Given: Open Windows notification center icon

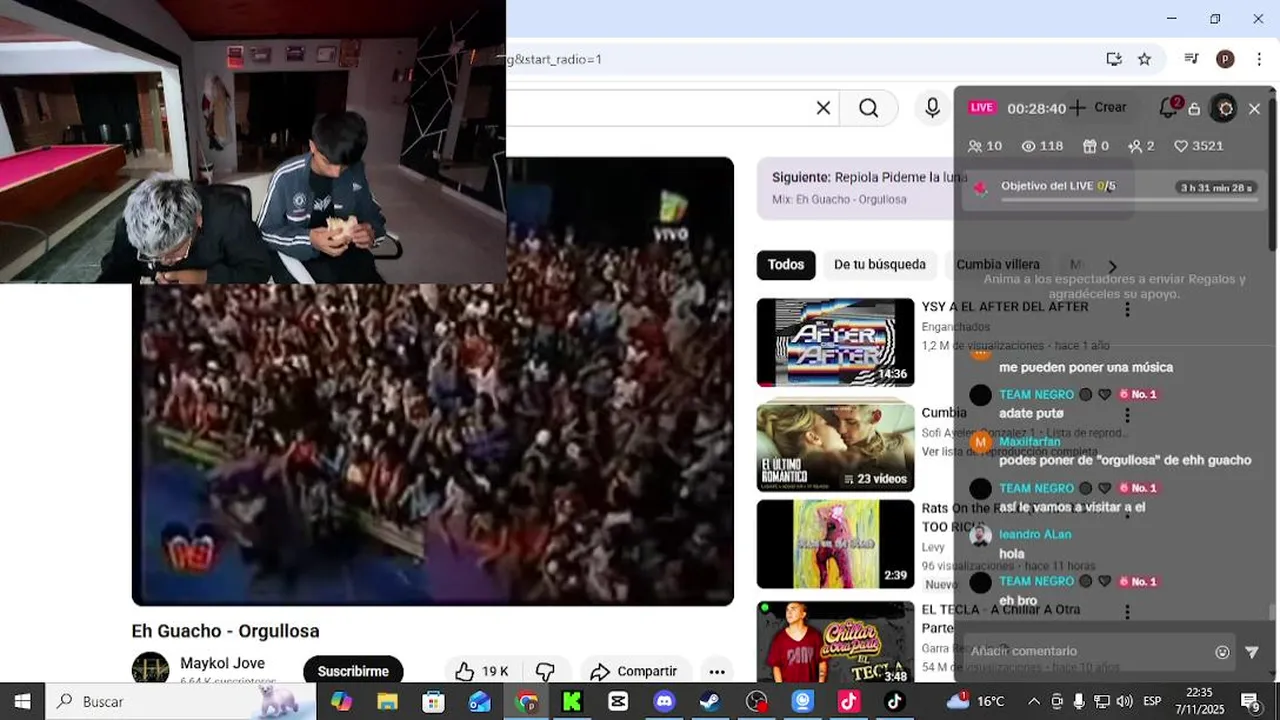Looking at the screenshot, I should (1250, 701).
